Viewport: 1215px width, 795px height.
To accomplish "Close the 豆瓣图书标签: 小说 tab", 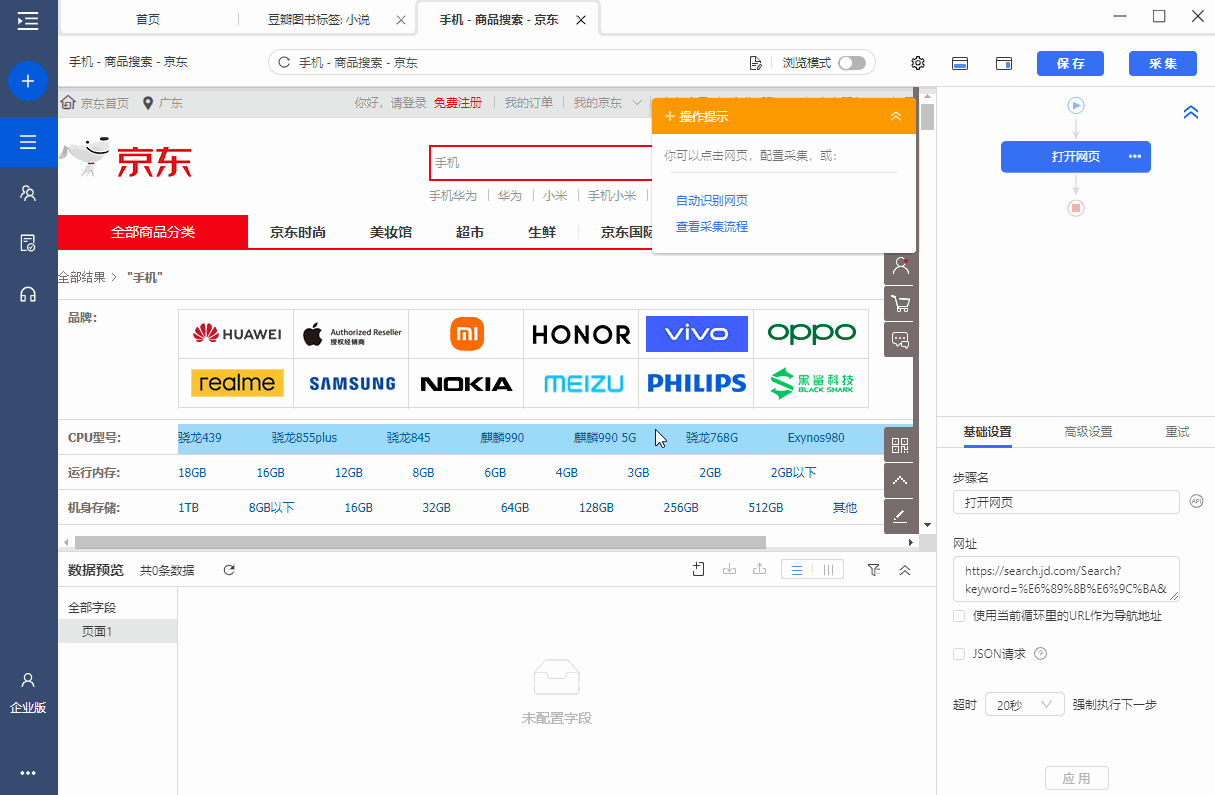I will point(401,19).
